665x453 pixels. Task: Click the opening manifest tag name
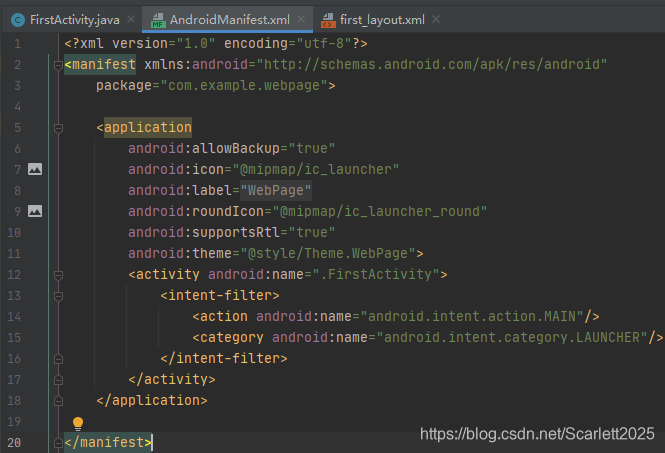point(103,64)
